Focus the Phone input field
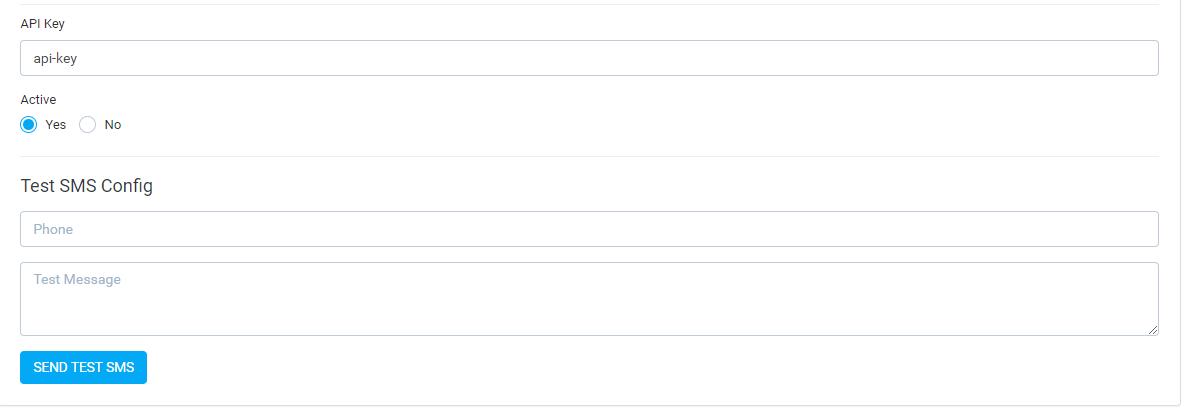The height and width of the screenshot is (408, 1182). [589, 229]
